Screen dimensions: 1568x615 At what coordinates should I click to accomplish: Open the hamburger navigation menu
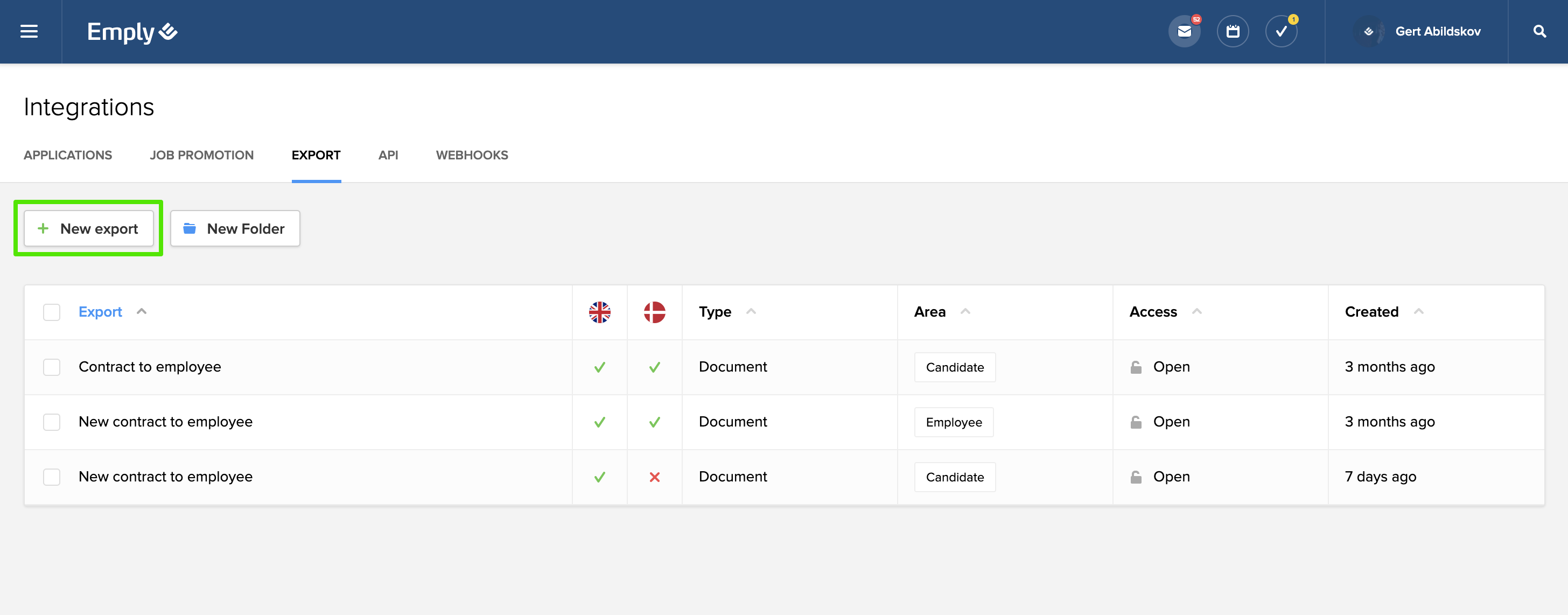[x=28, y=31]
